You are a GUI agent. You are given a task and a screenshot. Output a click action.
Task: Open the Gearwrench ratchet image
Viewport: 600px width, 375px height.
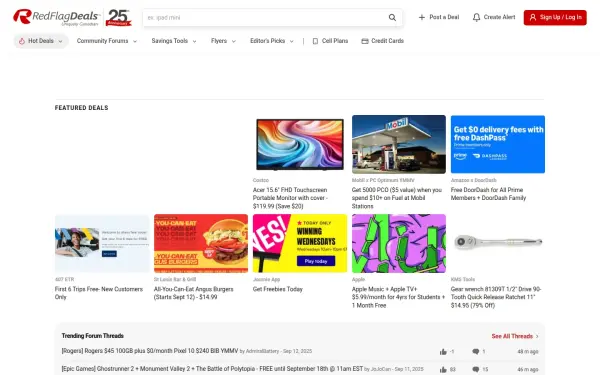[x=498, y=243]
